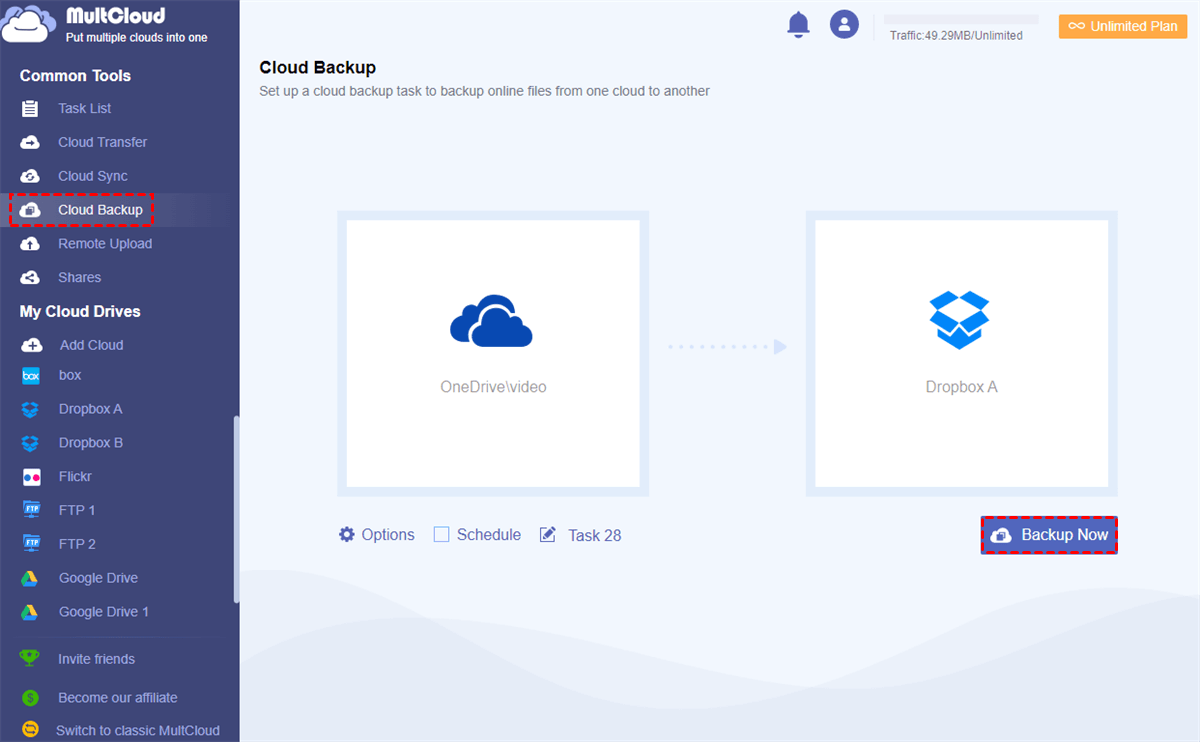Open Task List from Common Tools
Screen dimensions: 1200x742
tap(85, 108)
